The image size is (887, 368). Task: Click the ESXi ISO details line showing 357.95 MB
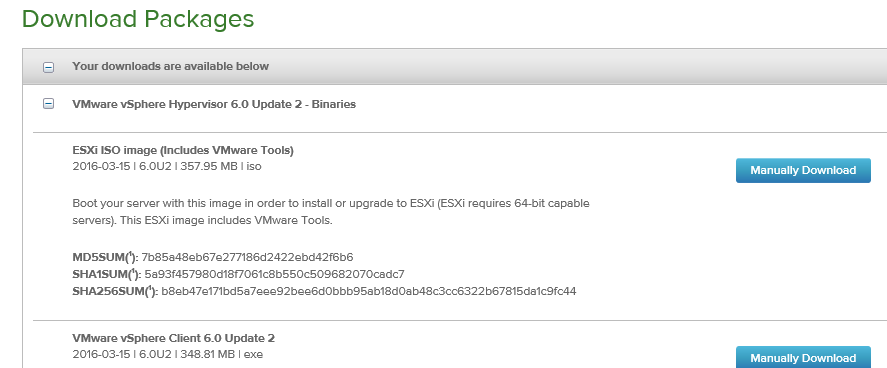[x=167, y=167]
